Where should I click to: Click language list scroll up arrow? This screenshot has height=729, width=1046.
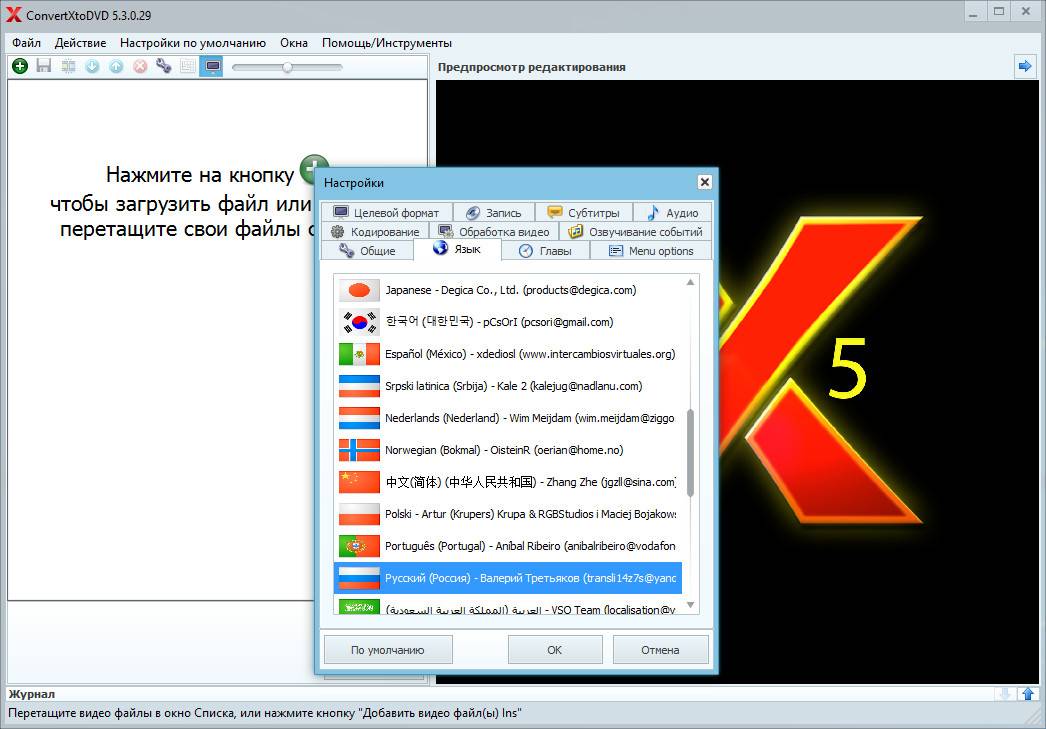[x=690, y=283]
